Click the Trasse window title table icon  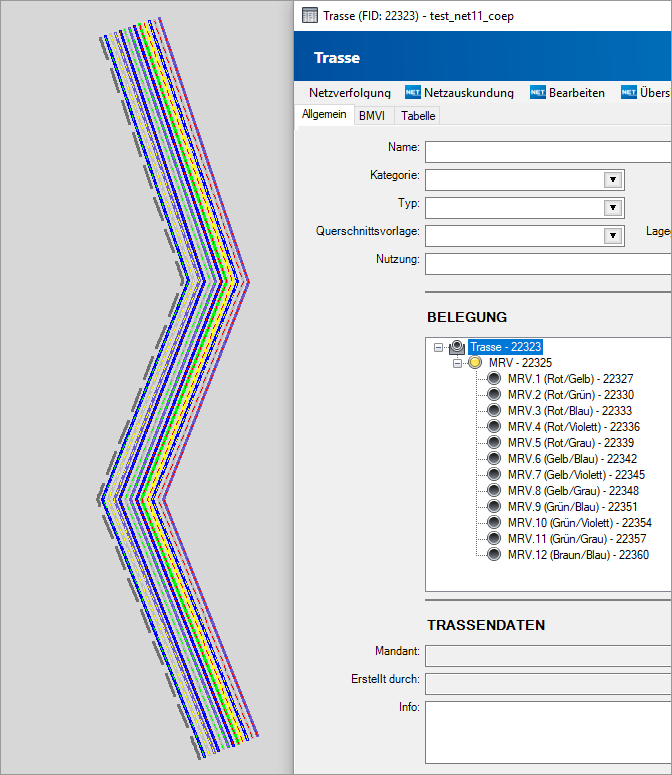click(310, 15)
